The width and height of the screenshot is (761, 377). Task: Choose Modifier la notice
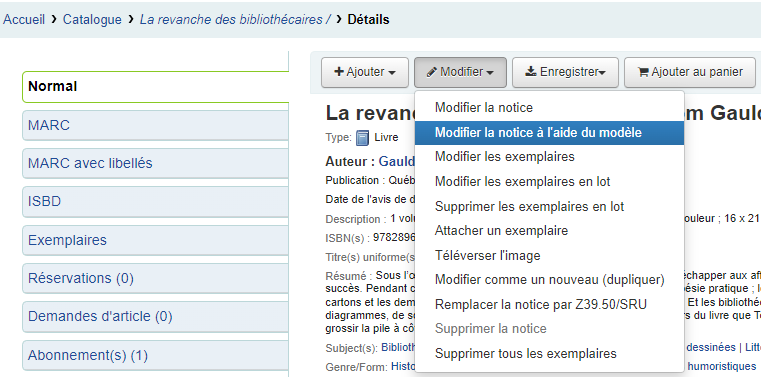tap(549, 108)
